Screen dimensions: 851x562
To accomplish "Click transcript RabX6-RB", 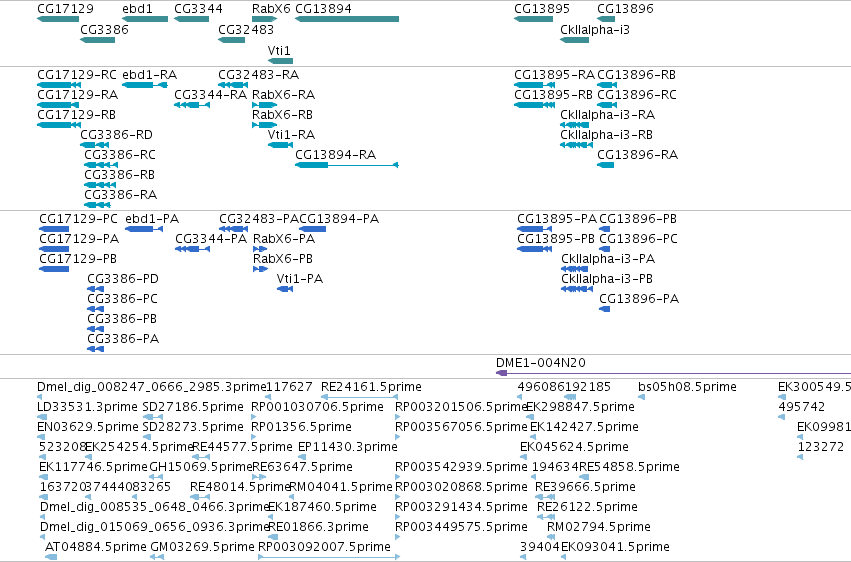I will point(282,114).
